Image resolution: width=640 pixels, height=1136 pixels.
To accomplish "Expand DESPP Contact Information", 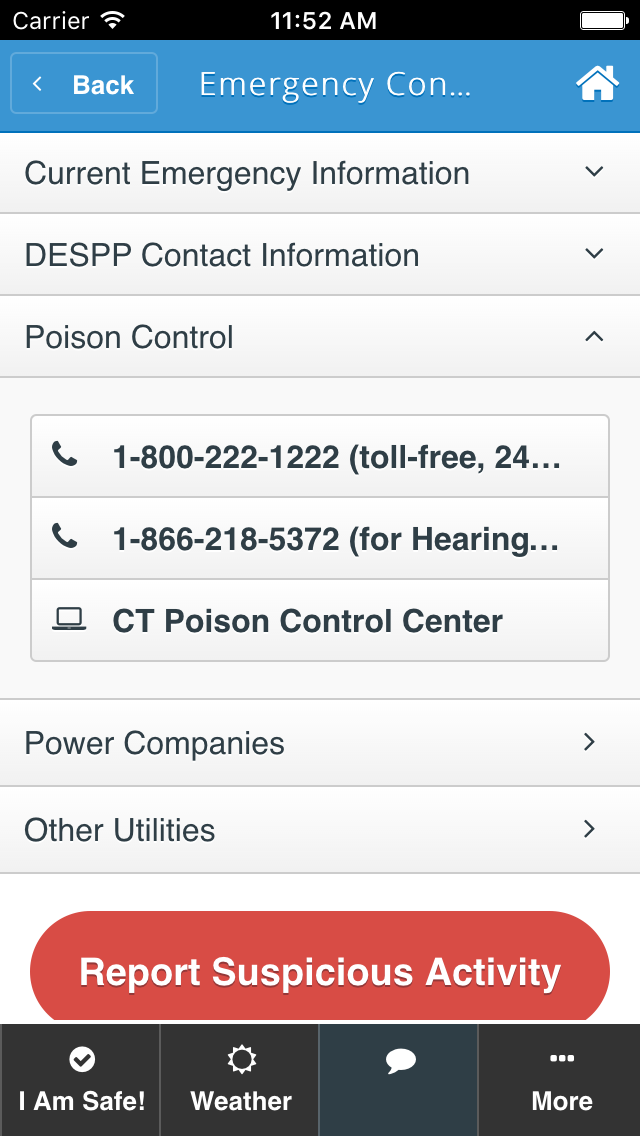I will coord(320,254).
